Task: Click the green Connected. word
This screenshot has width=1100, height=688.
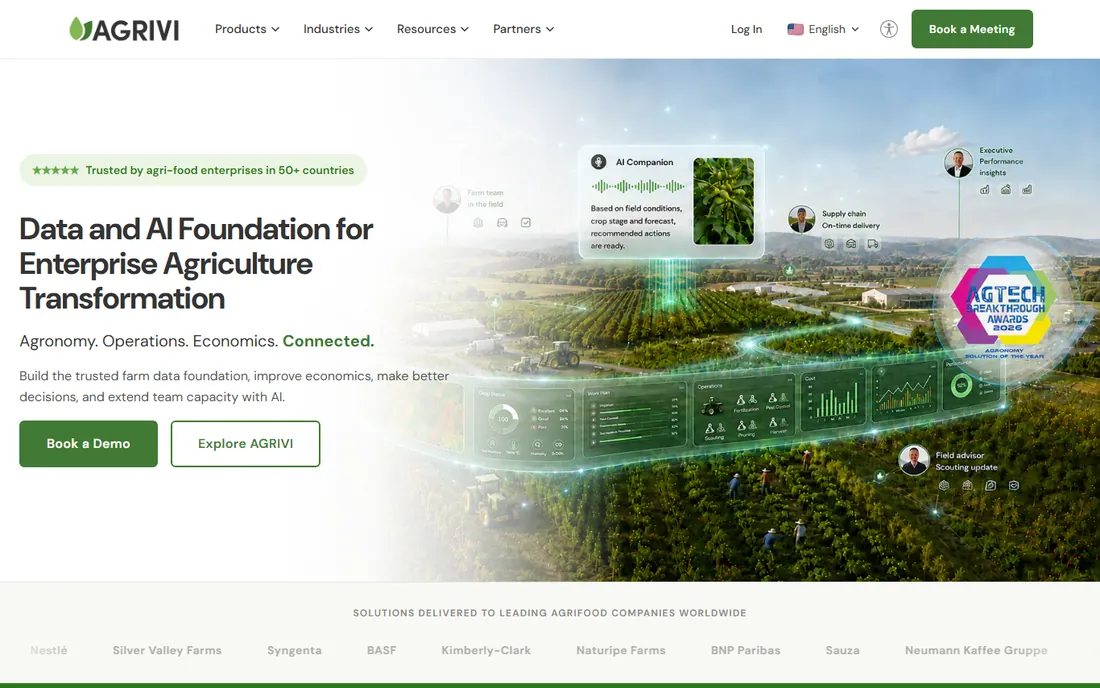Action: tap(328, 341)
